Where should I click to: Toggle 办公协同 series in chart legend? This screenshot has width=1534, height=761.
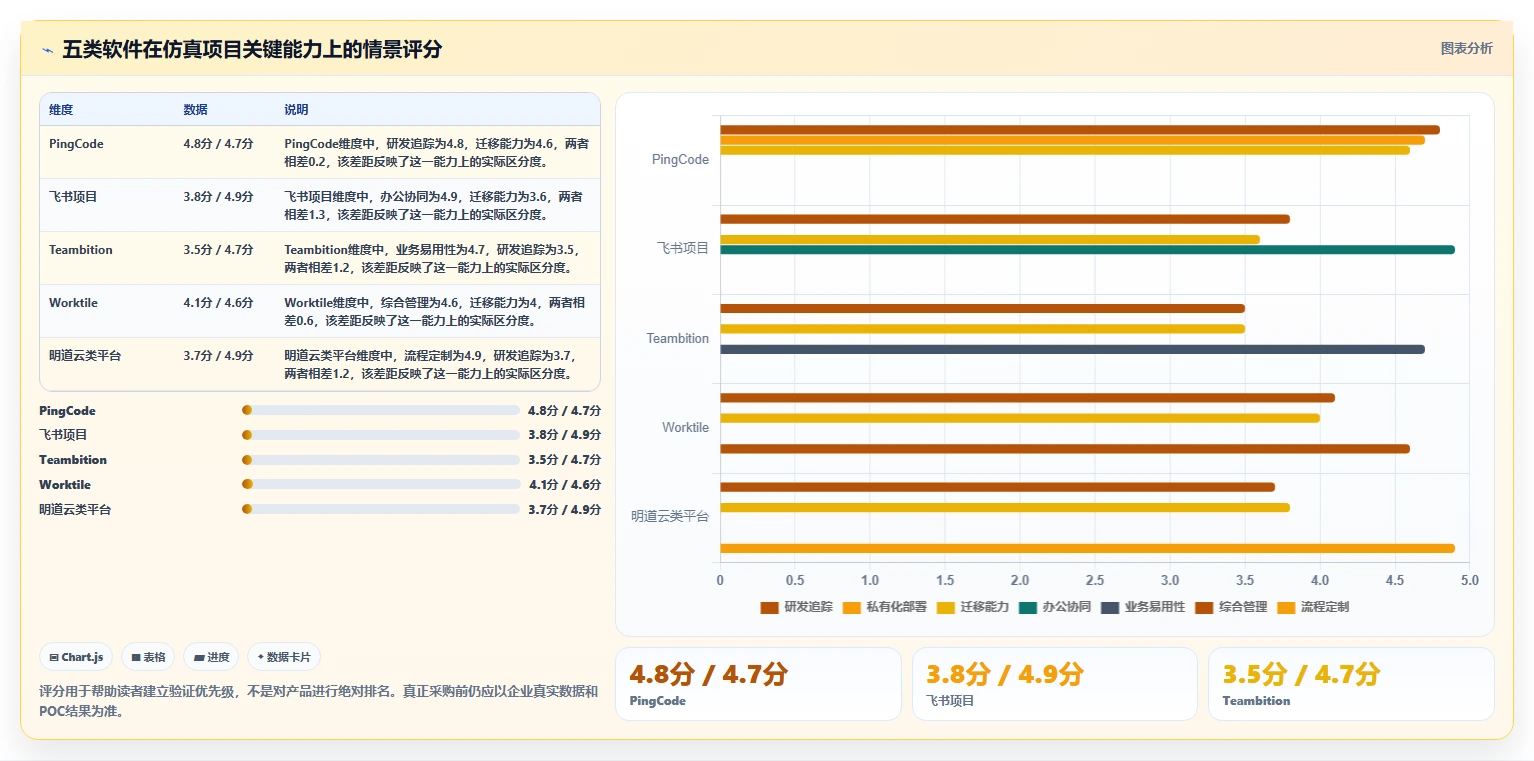1054,607
